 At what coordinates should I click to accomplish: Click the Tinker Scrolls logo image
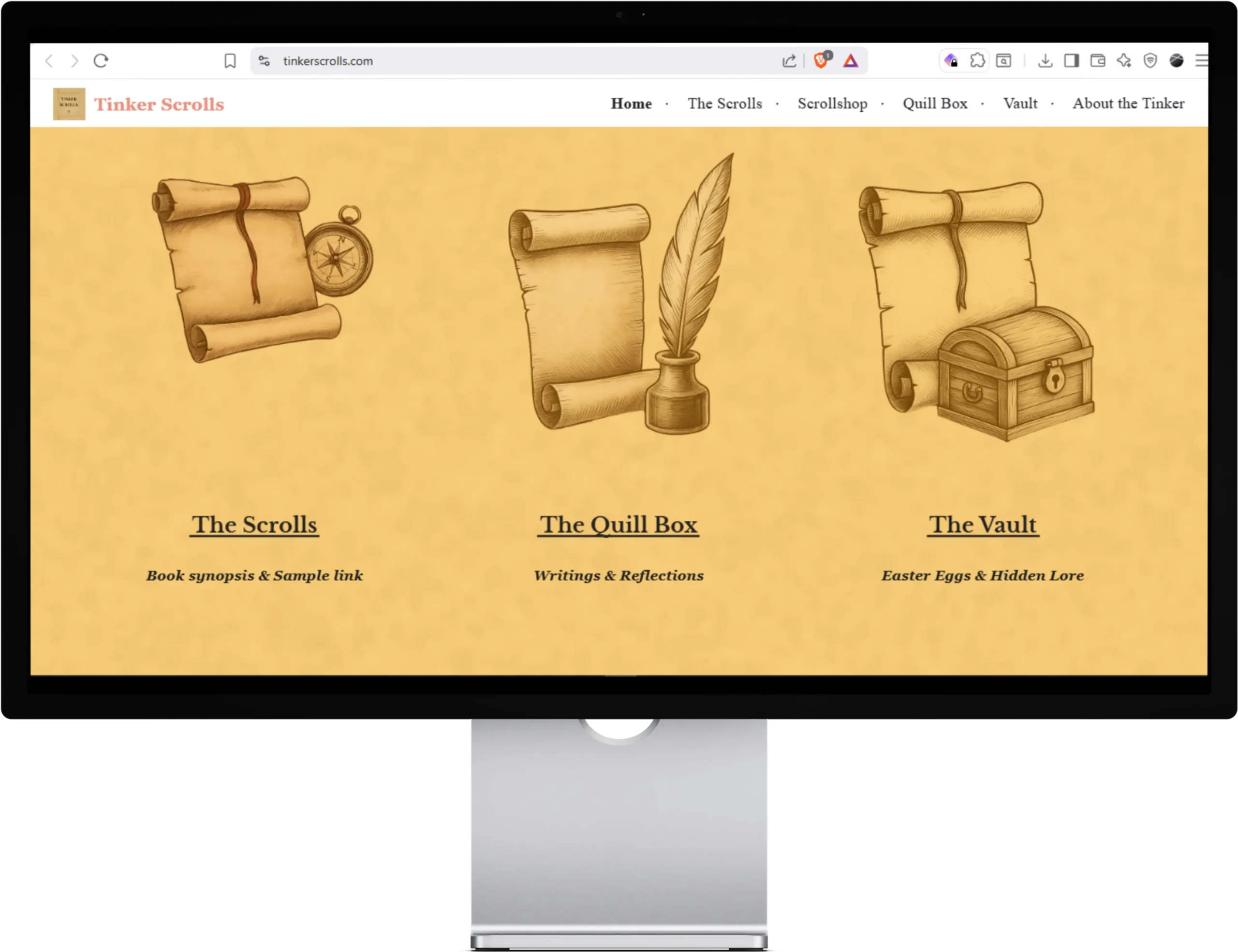[69, 103]
